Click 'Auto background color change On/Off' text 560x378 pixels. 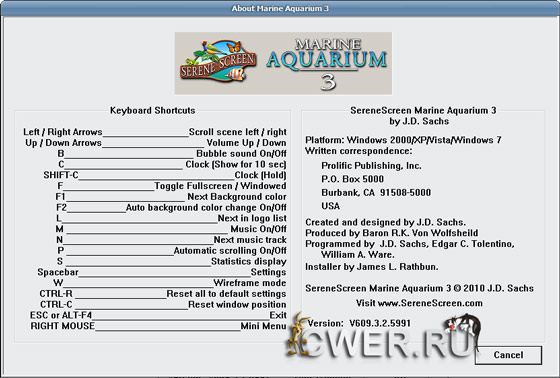click(206, 207)
